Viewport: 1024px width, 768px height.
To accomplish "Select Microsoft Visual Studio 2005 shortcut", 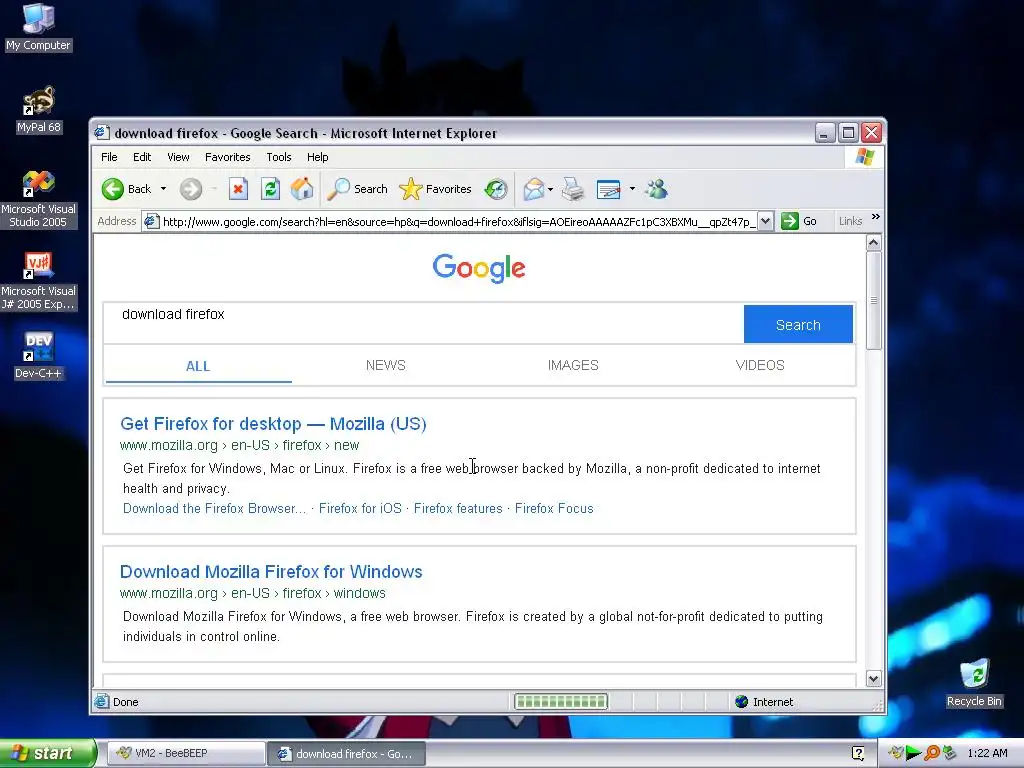I will coord(38,199).
